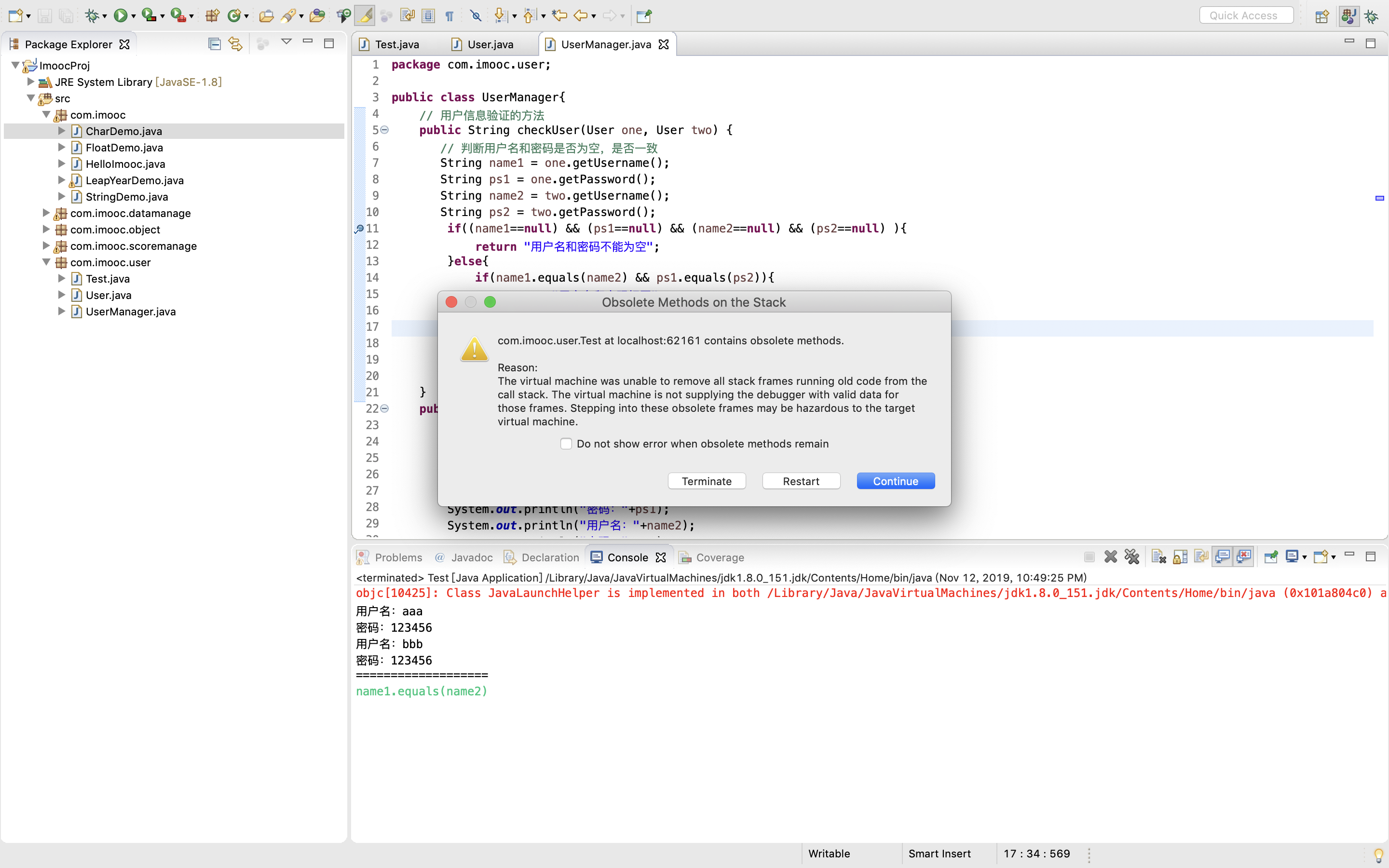Screen dimensions: 1389x868
Task: Click the Continue button
Action: click(895, 481)
